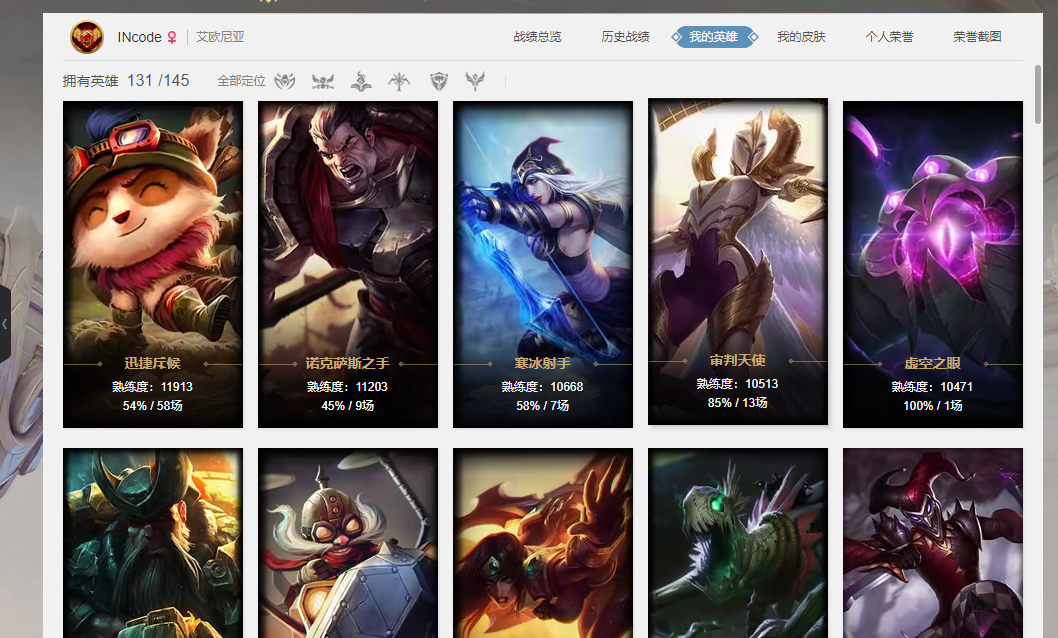
Task: Expand the side panel with the left-edge arrow
Action: click(x=5, y=324)
